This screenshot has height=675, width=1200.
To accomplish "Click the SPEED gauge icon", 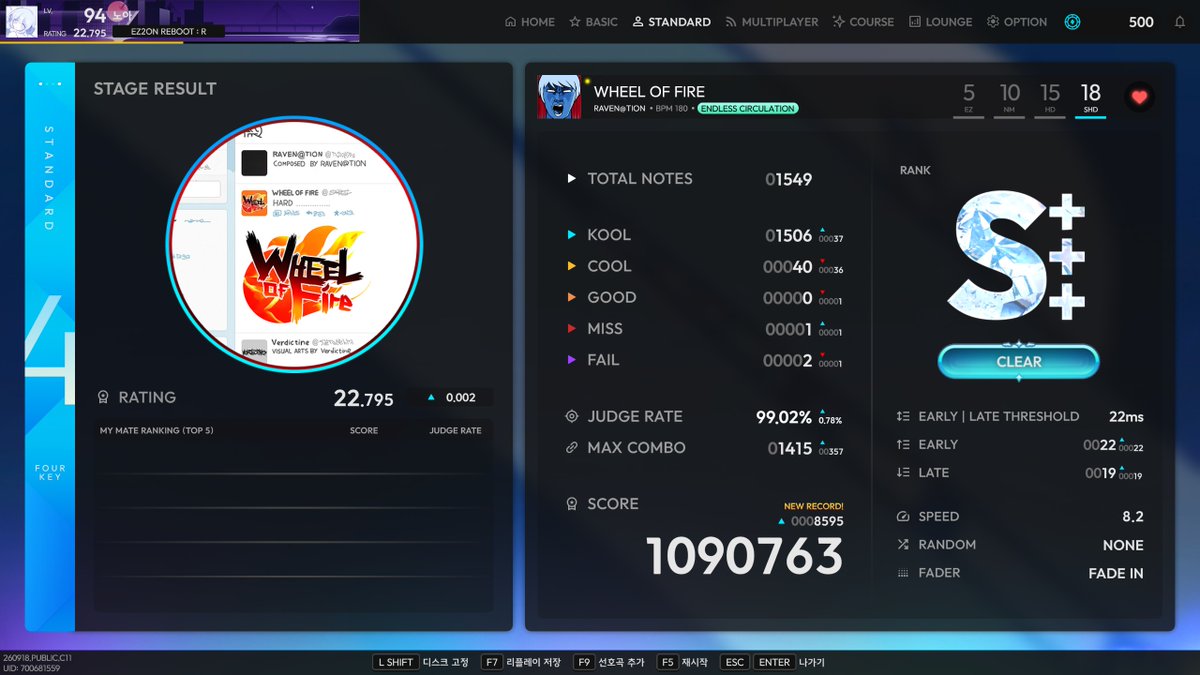I will point(903,517).
